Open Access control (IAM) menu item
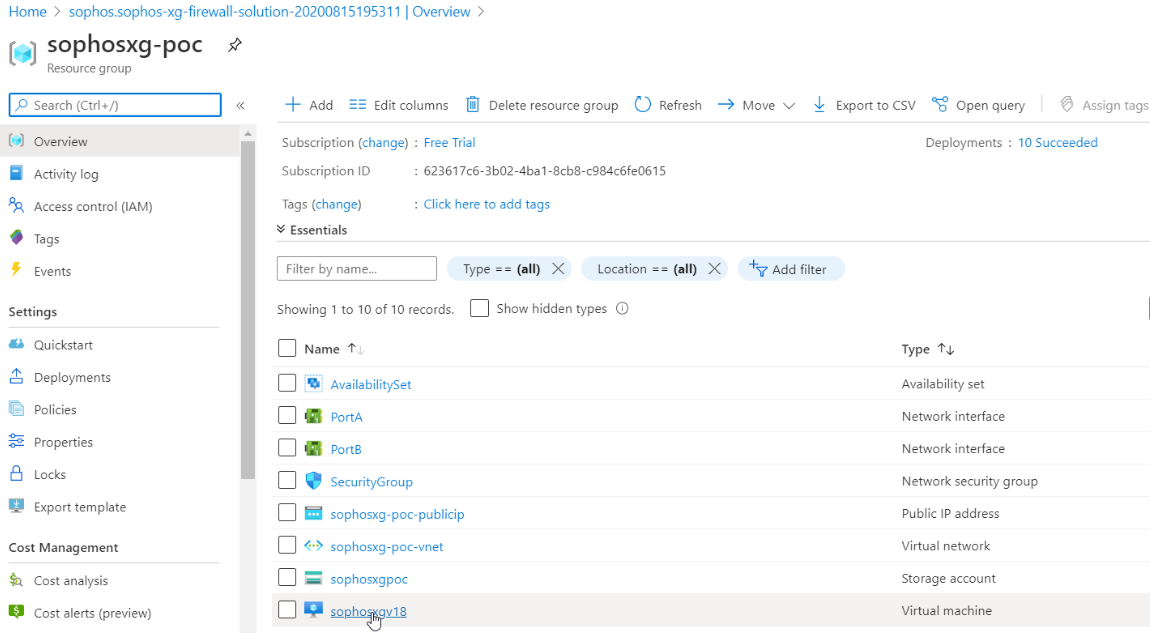Viewport: 1150px width, 633px height. [93, 206]
